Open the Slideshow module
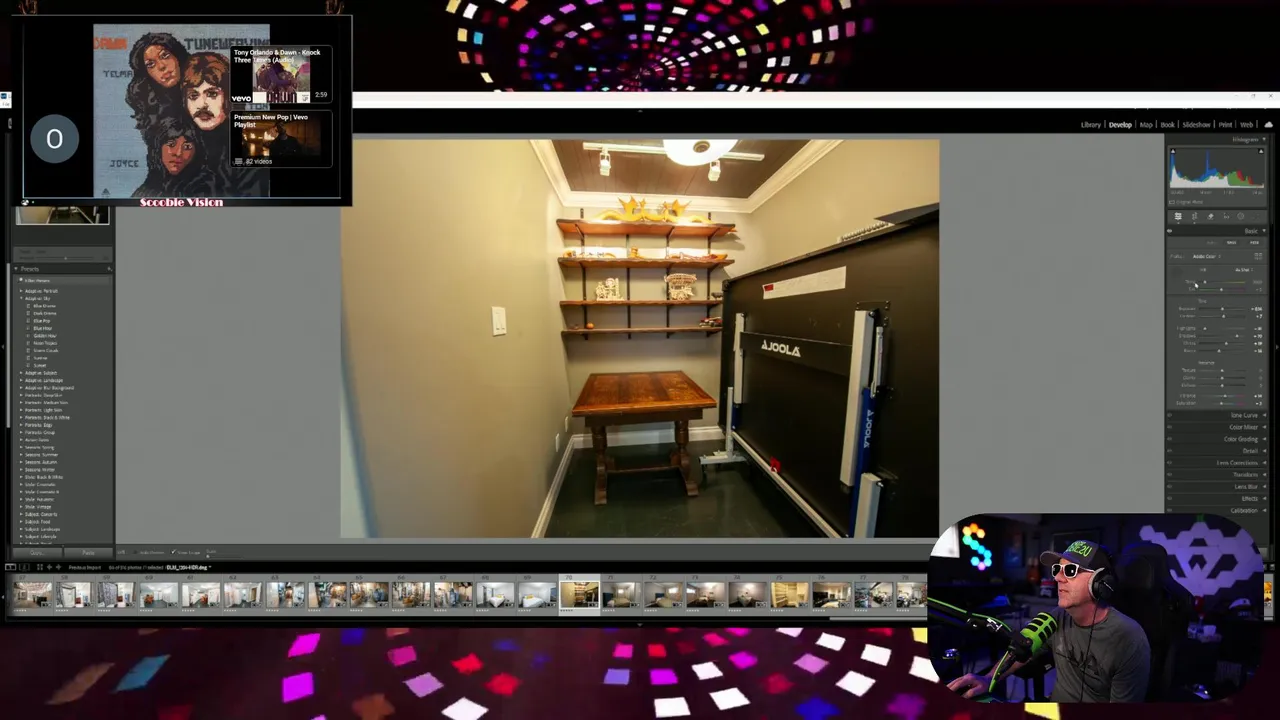The height and width of the screenshot is (720, 1280). coord(1197,125)
